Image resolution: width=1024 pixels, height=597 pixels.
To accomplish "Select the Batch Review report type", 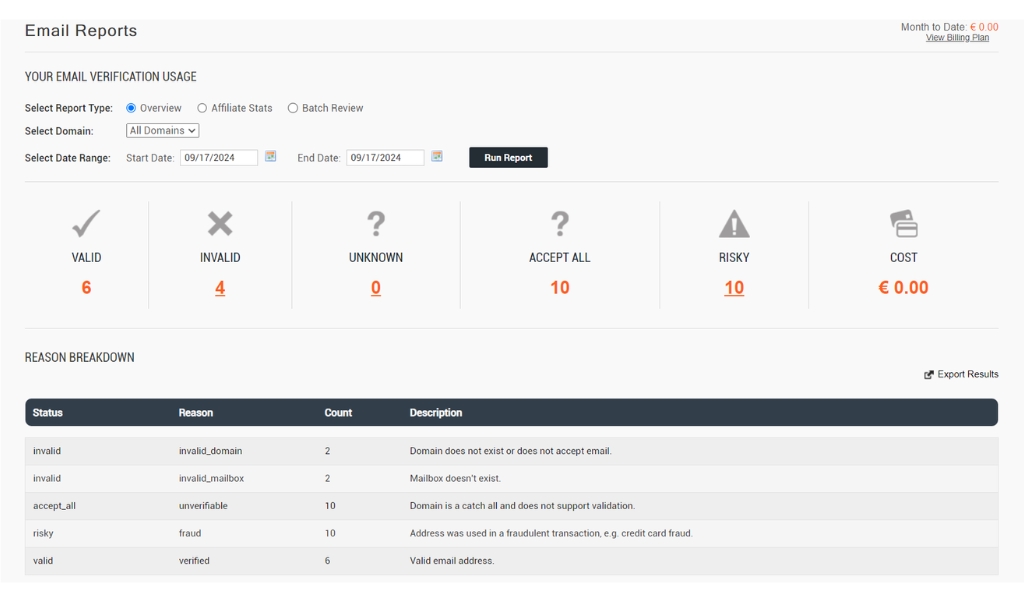I will (293, 108).
